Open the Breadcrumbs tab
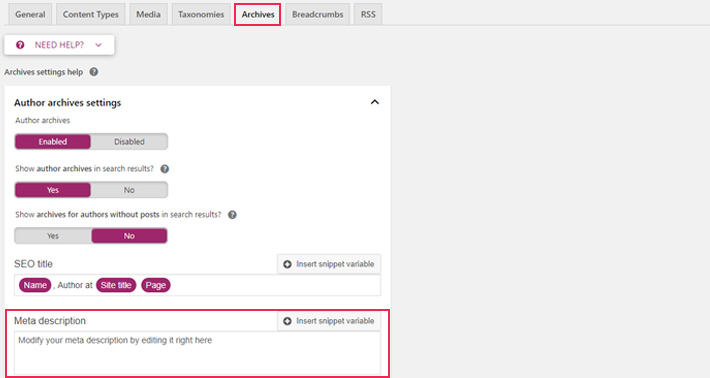The width and height of the screenshot is (710, 378). click(x=317, y=14)
